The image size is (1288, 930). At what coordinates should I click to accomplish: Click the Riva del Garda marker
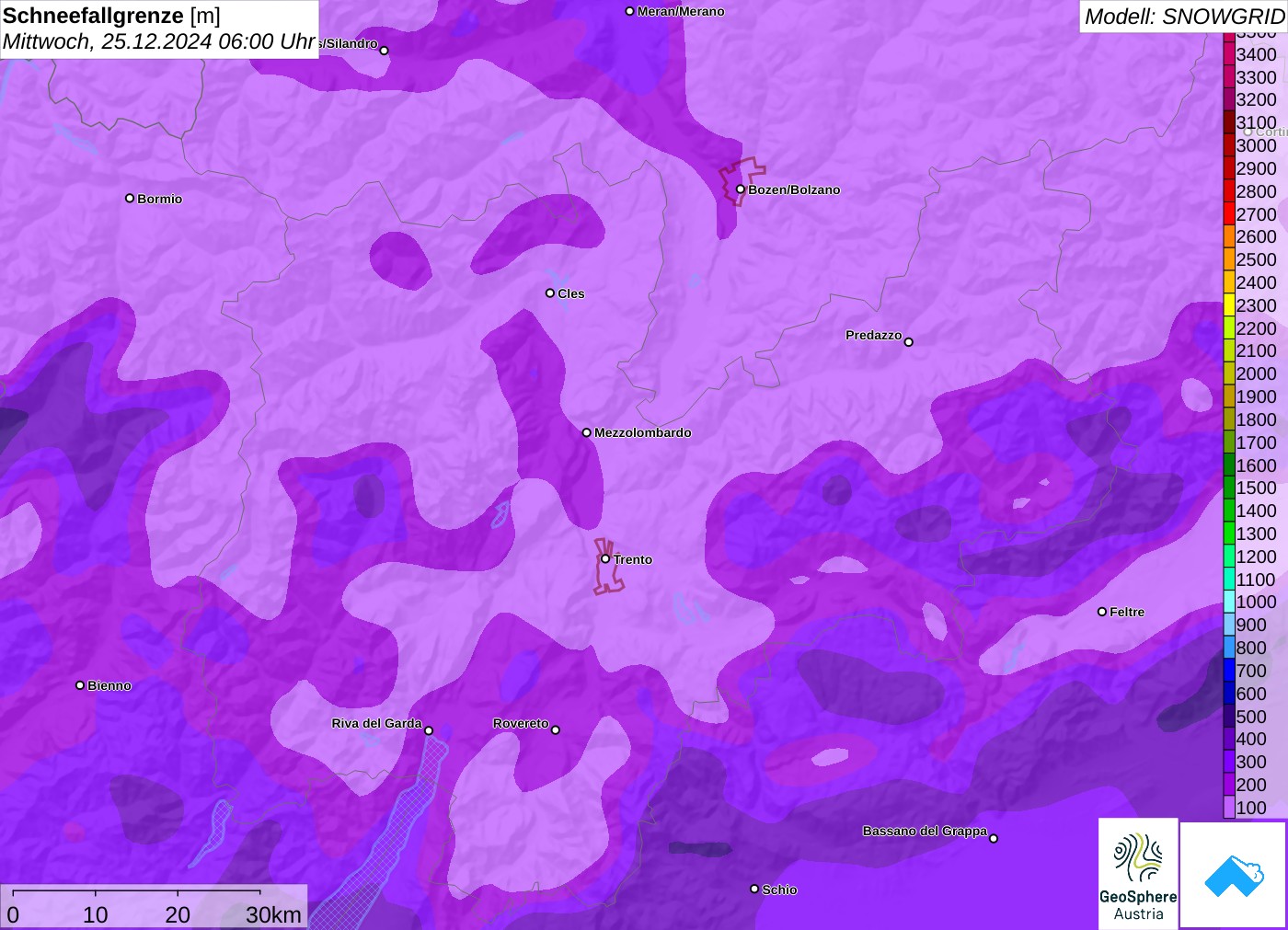coord(429,730)
